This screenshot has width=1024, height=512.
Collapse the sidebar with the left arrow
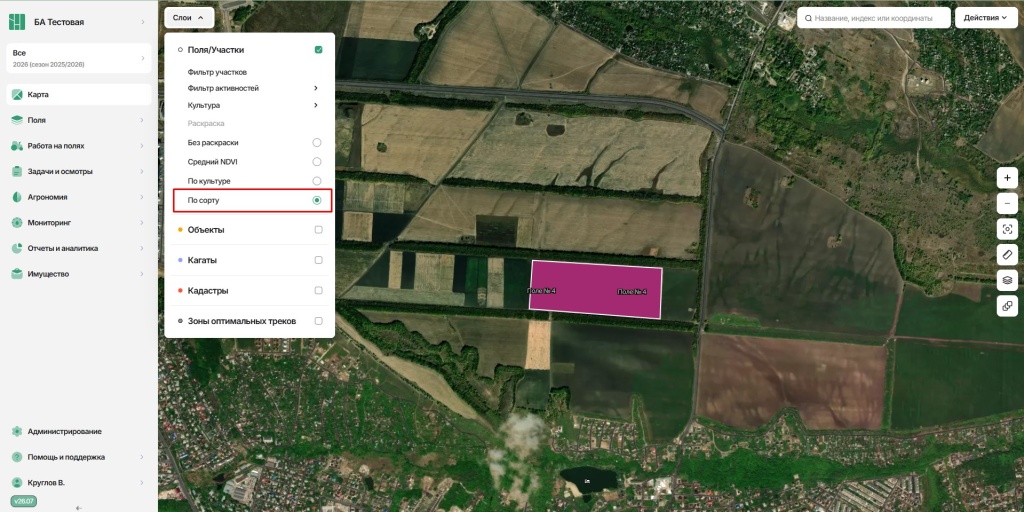tap(79, 507)
